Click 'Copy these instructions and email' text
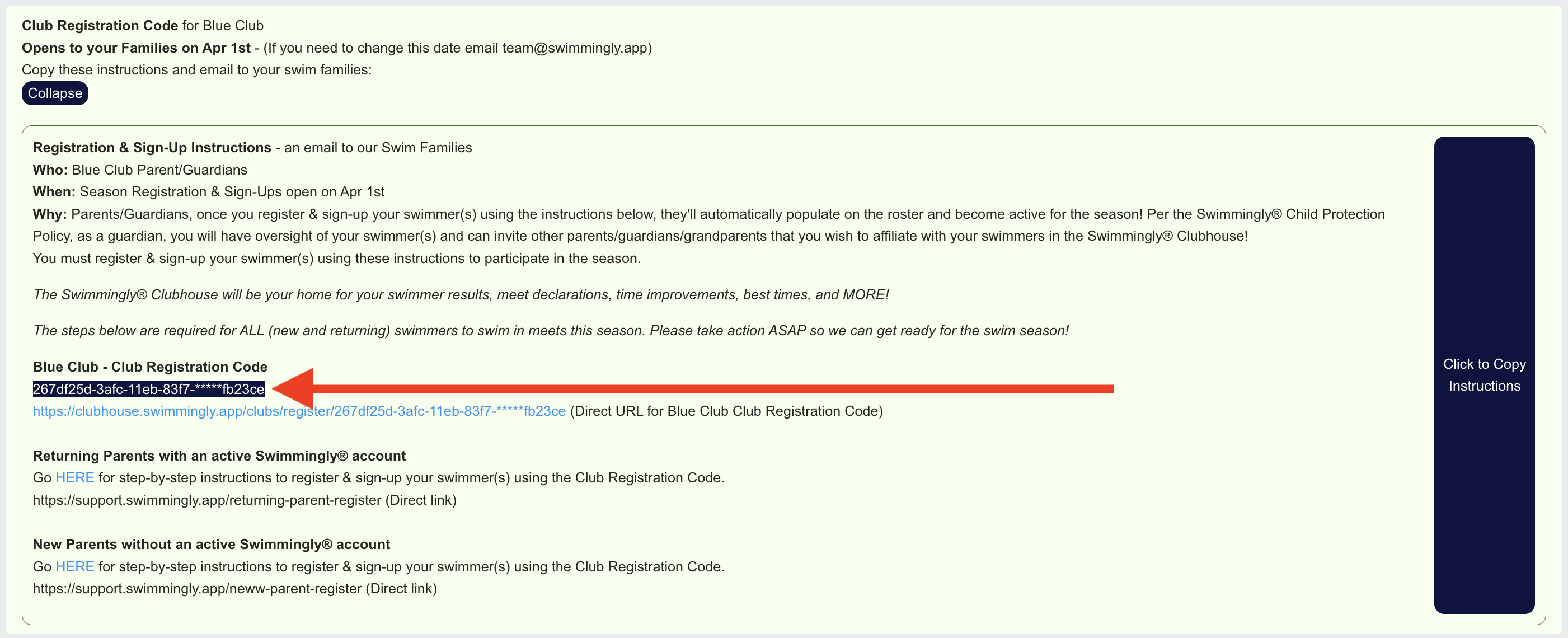Screen dimensions: 1568x638 [x=196, y=70]
